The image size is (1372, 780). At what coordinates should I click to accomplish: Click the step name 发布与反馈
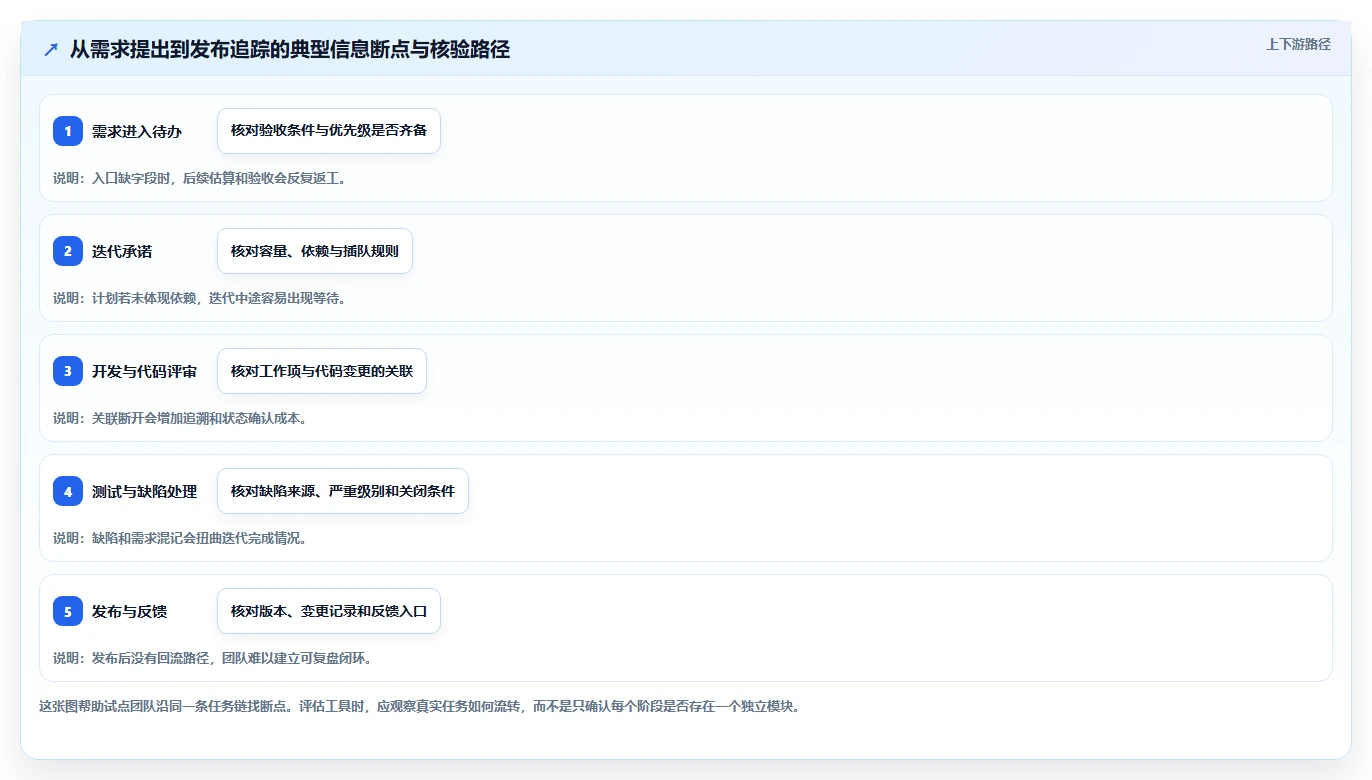(129, 611)
